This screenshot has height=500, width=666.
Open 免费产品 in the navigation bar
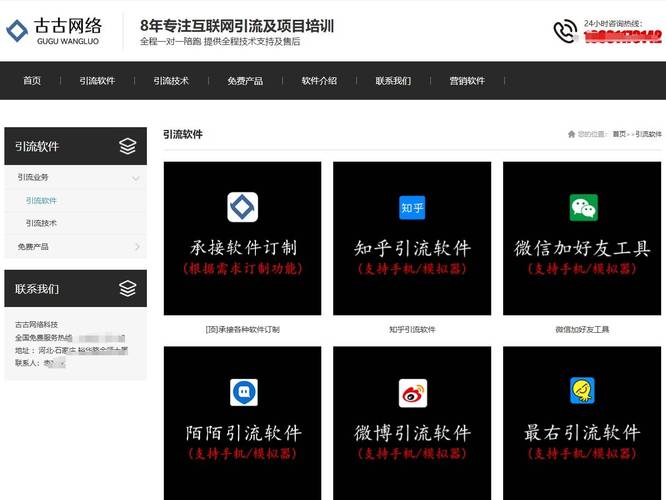245,81
